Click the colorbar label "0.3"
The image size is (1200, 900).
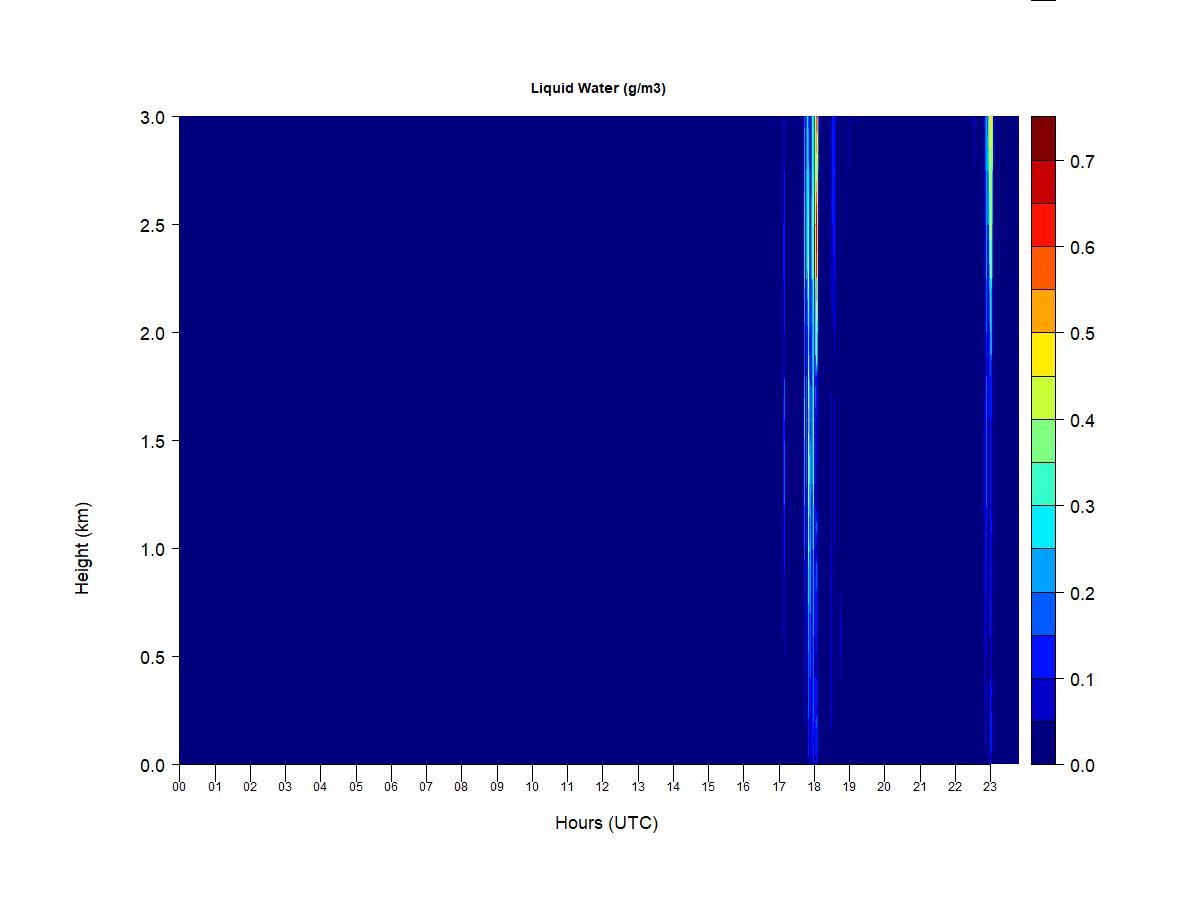click(x=1082, y=507)
